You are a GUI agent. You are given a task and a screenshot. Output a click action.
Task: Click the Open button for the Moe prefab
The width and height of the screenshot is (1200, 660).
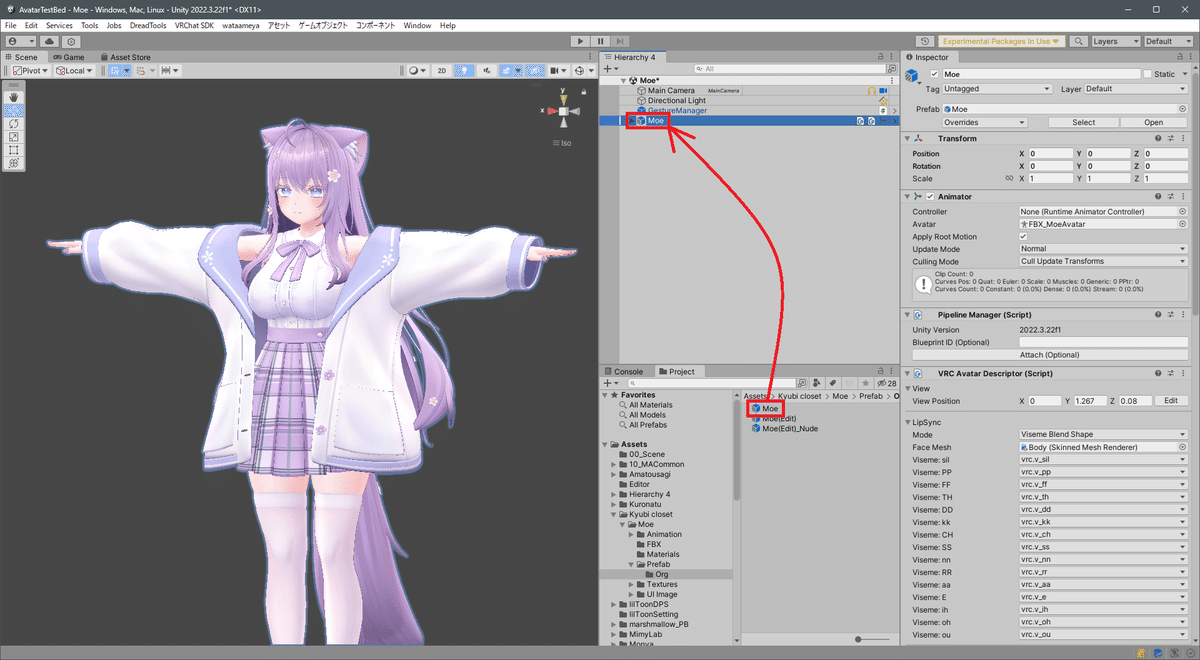click(1153, 121)
